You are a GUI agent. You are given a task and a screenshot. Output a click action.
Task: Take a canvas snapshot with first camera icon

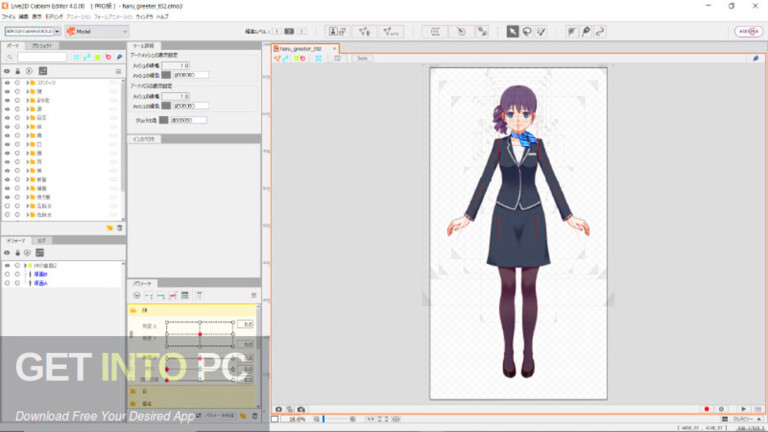point(279,409)
